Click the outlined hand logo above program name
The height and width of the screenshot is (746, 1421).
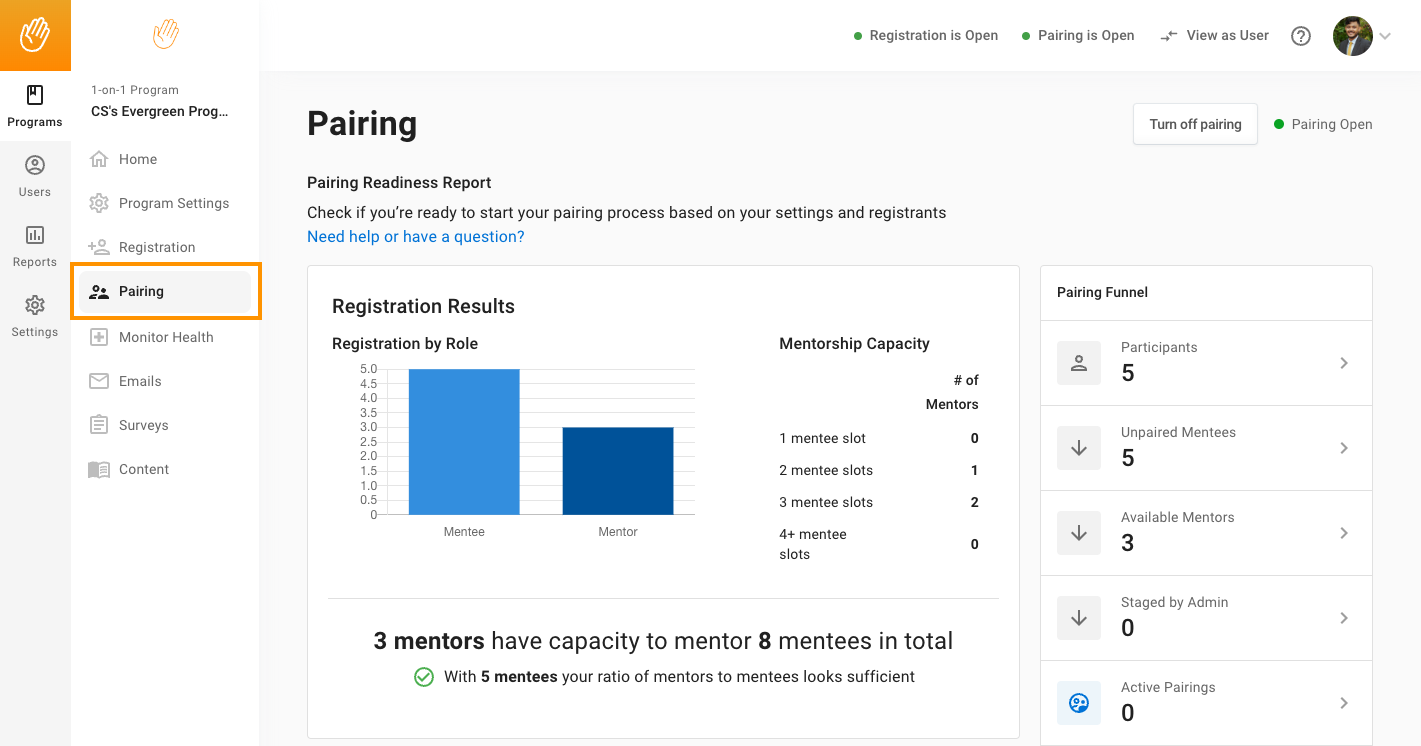click(165, 35)
